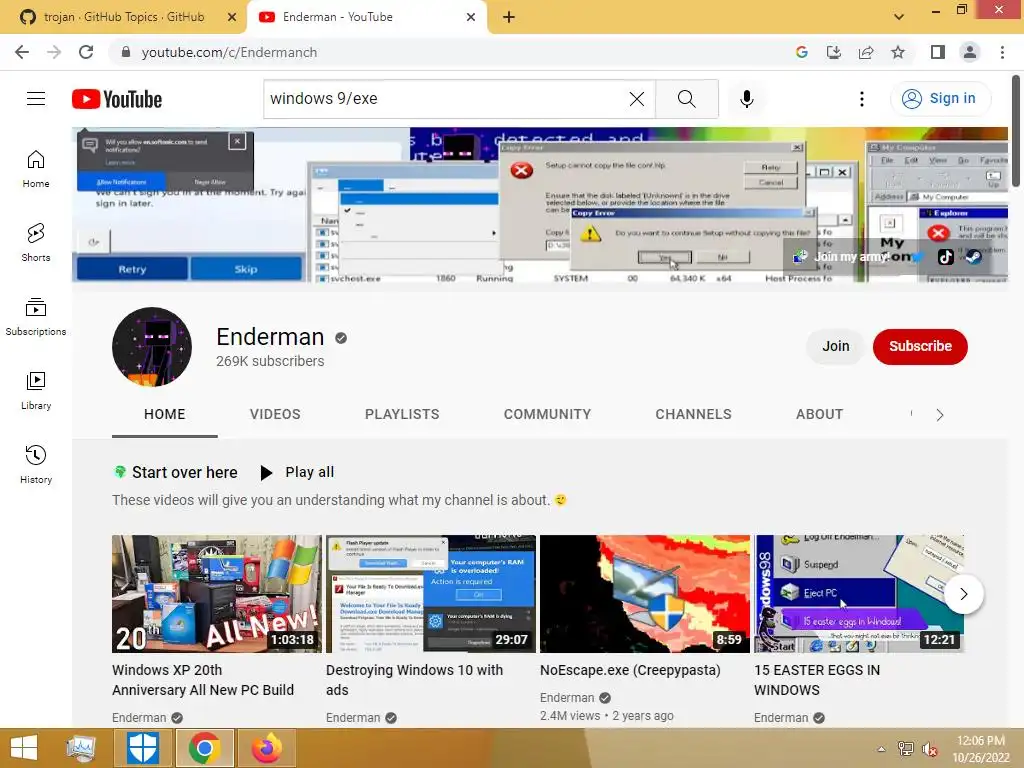The width and height of the screenshot is (1024, 768).
Task: Show hidden system tray icons
Action: [x=881, y=749]
